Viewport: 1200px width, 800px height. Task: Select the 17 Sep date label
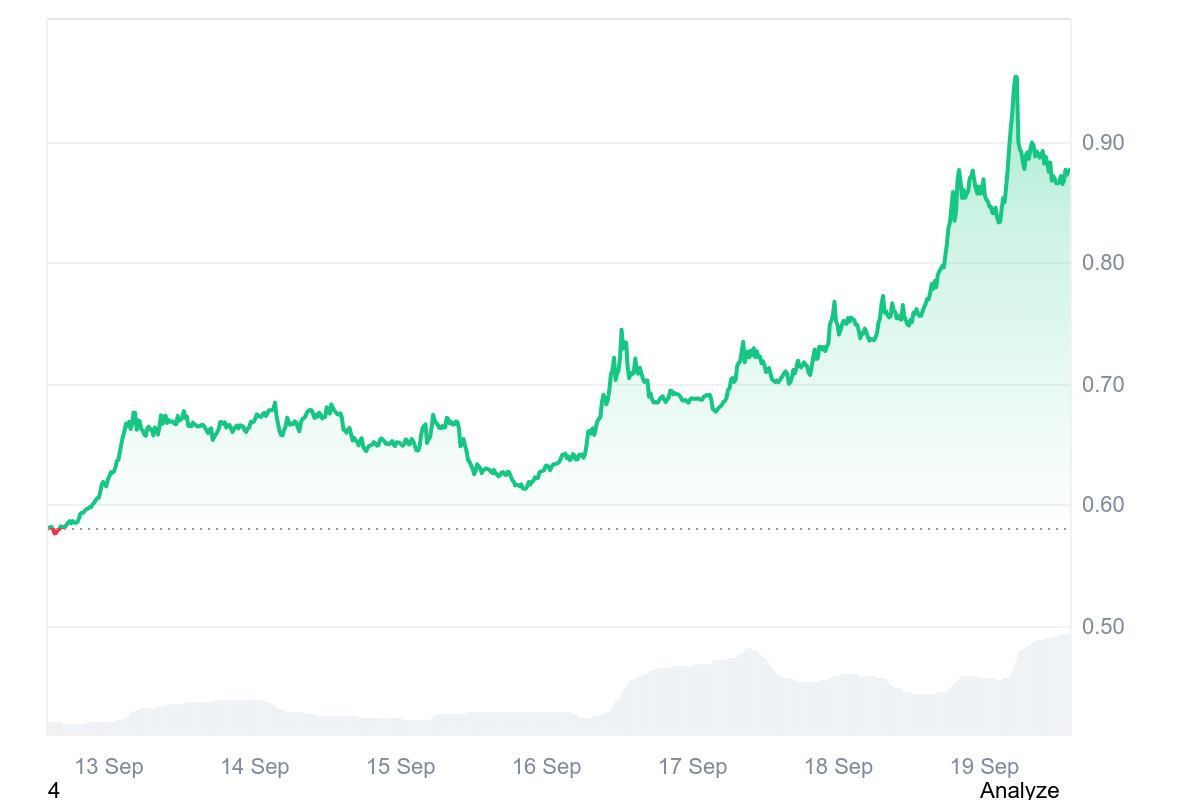tap(693, 767)
